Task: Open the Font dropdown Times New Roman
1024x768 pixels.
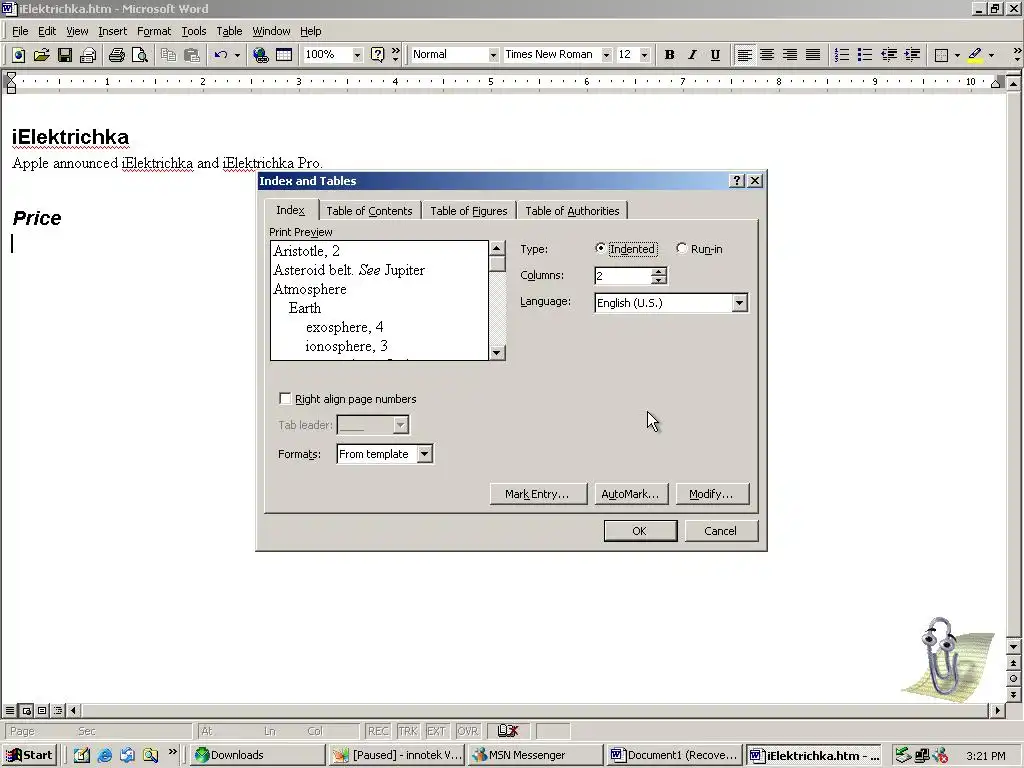Action: [x=606, y=55]
